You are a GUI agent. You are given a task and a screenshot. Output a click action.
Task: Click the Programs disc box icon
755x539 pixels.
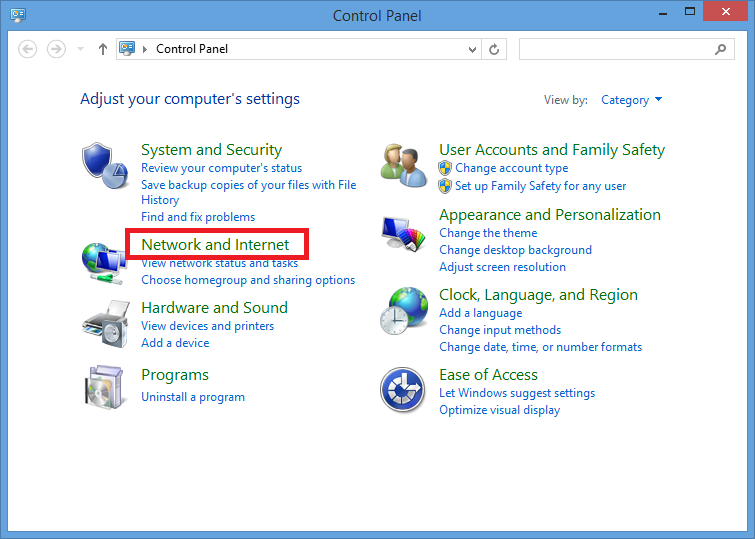(104, 387)
